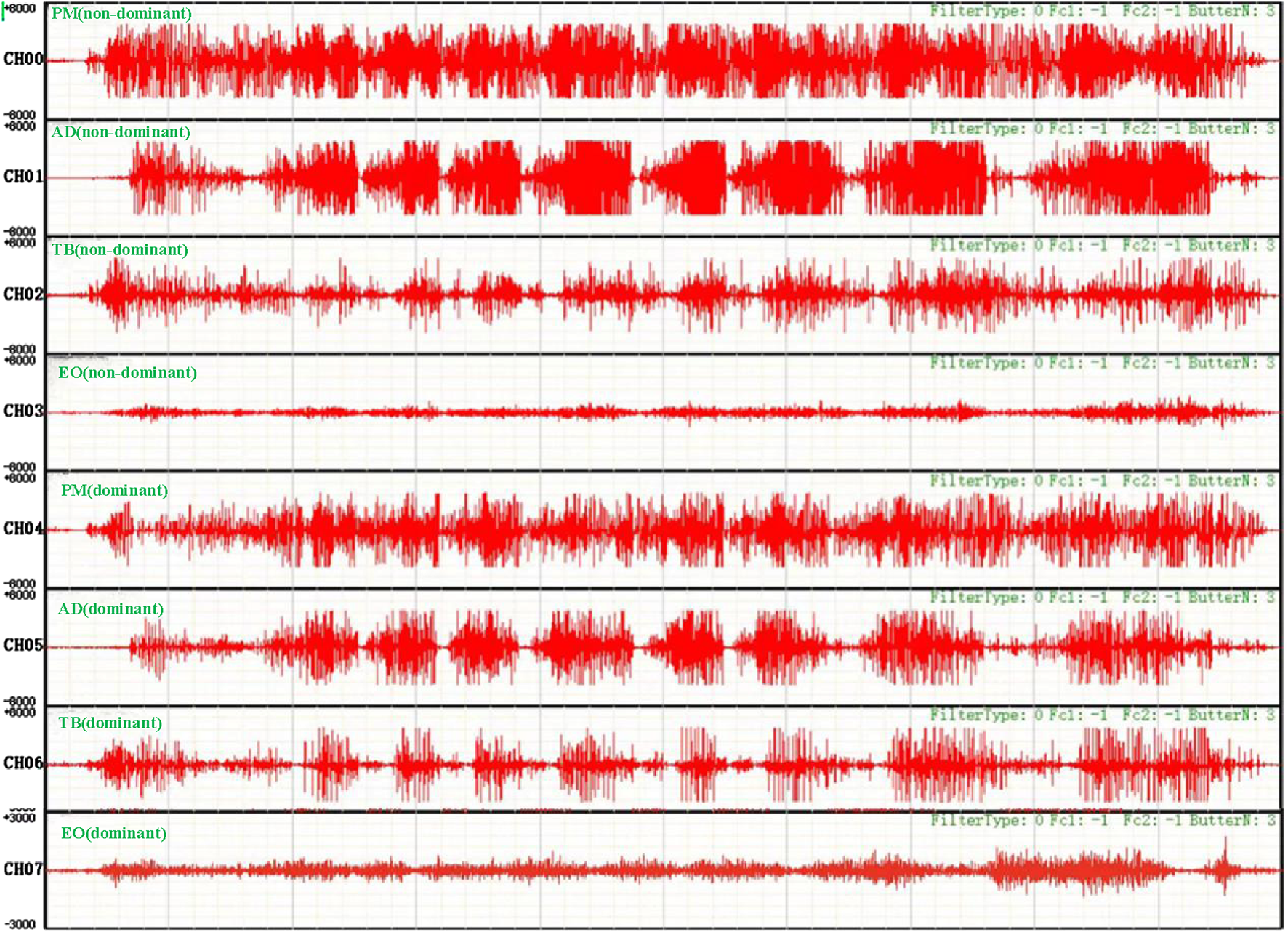Click the CH04 channel label
This screenshot has height=932, width=1288.
pos(23,529)
